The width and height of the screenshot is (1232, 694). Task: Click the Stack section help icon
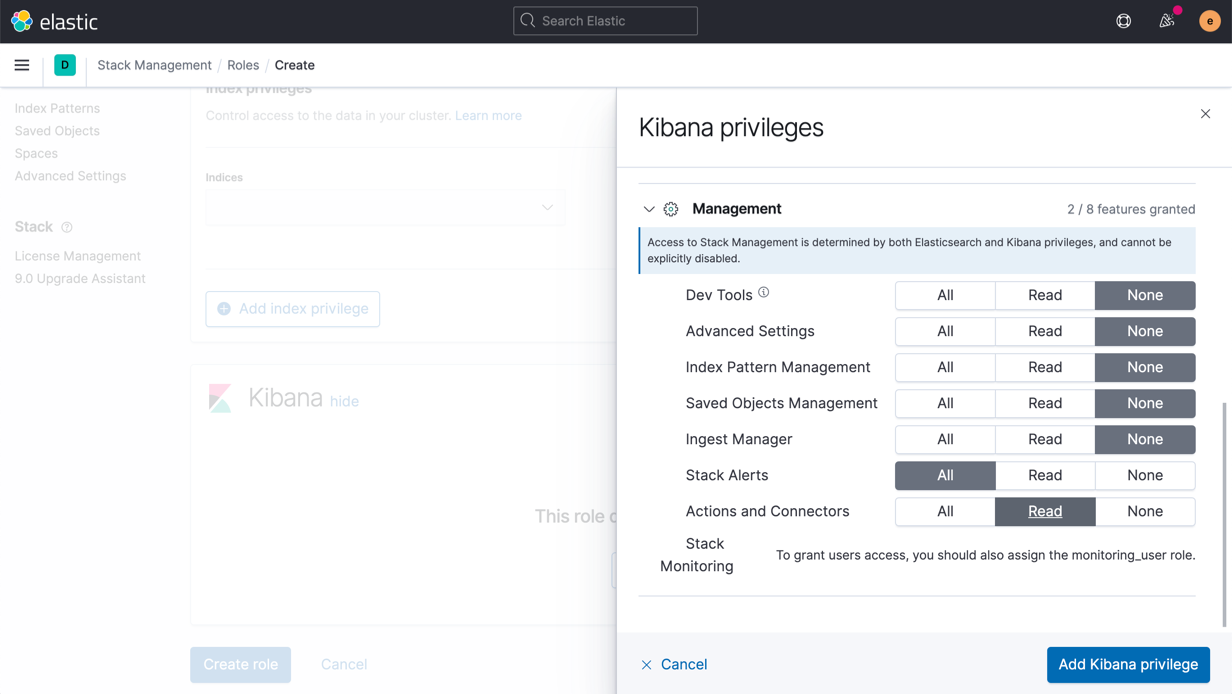(x=67, y=228)
